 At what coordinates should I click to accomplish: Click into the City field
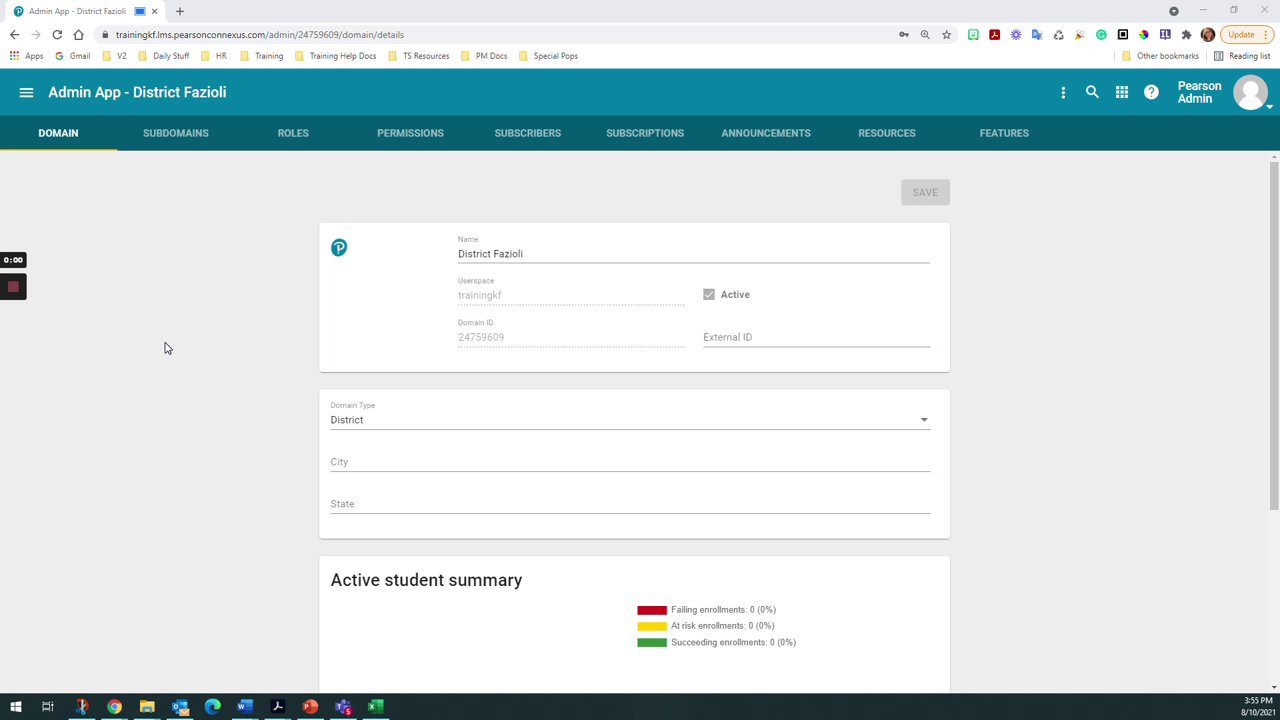(x=630, y=462)
